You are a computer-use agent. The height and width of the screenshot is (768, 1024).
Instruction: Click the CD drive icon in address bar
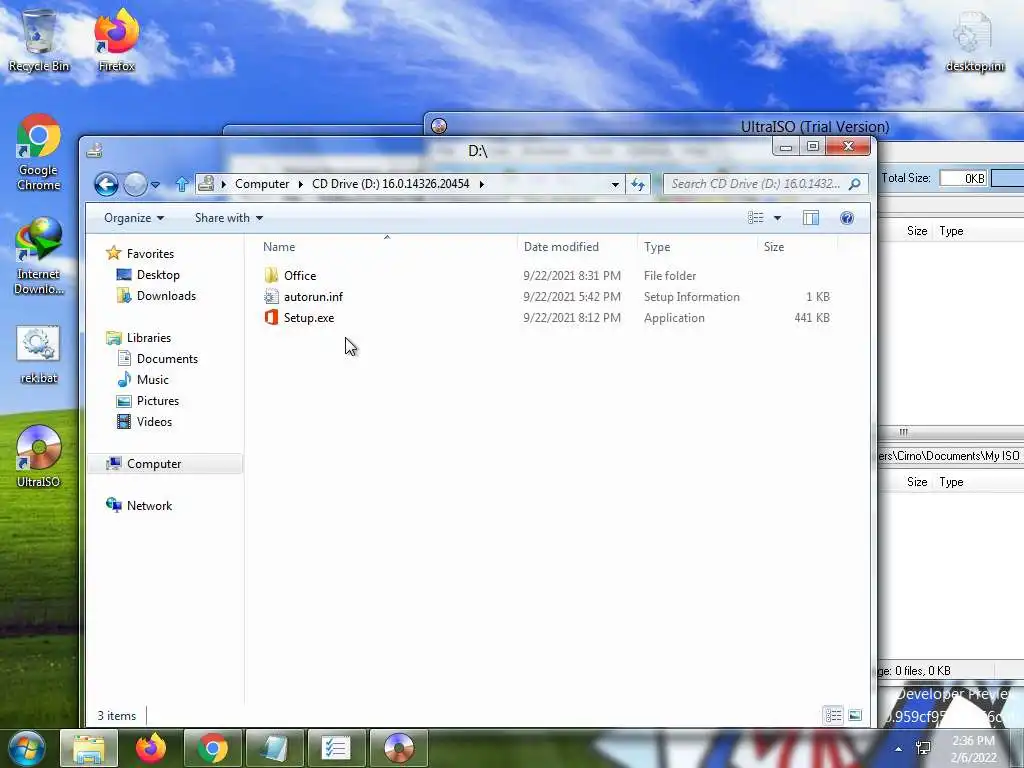(206, 184)
